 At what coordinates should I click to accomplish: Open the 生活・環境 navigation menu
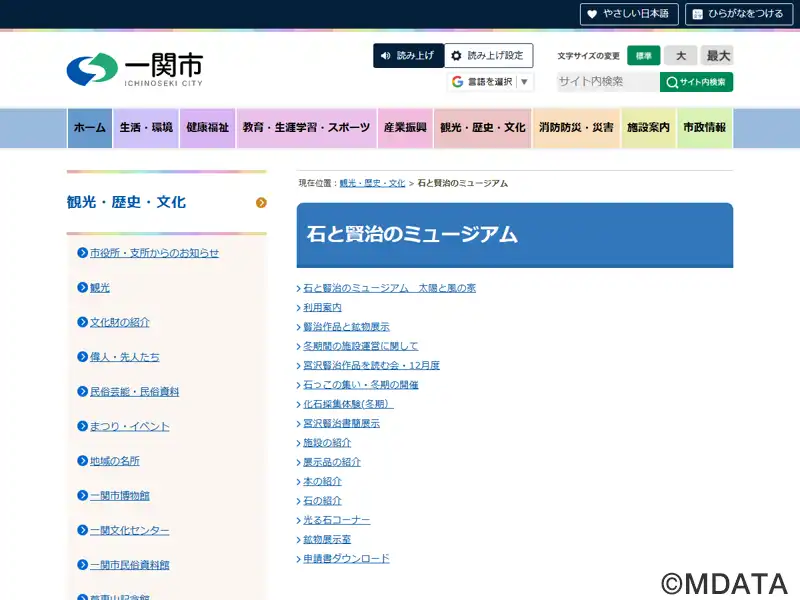146,128
